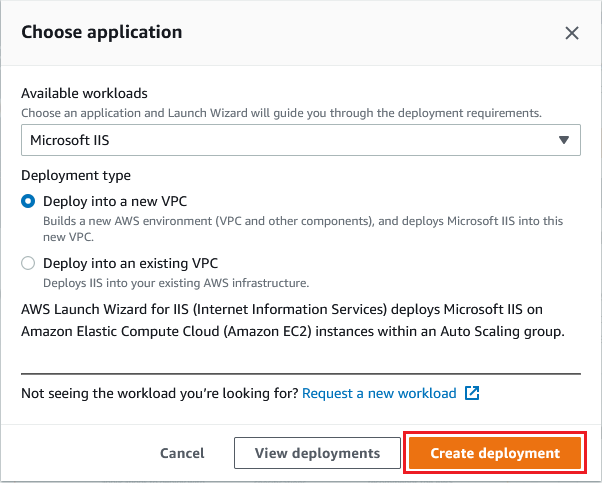602x483 pixels.
Task: Select Deploy into an existing VPC
Action: point(28,263)
